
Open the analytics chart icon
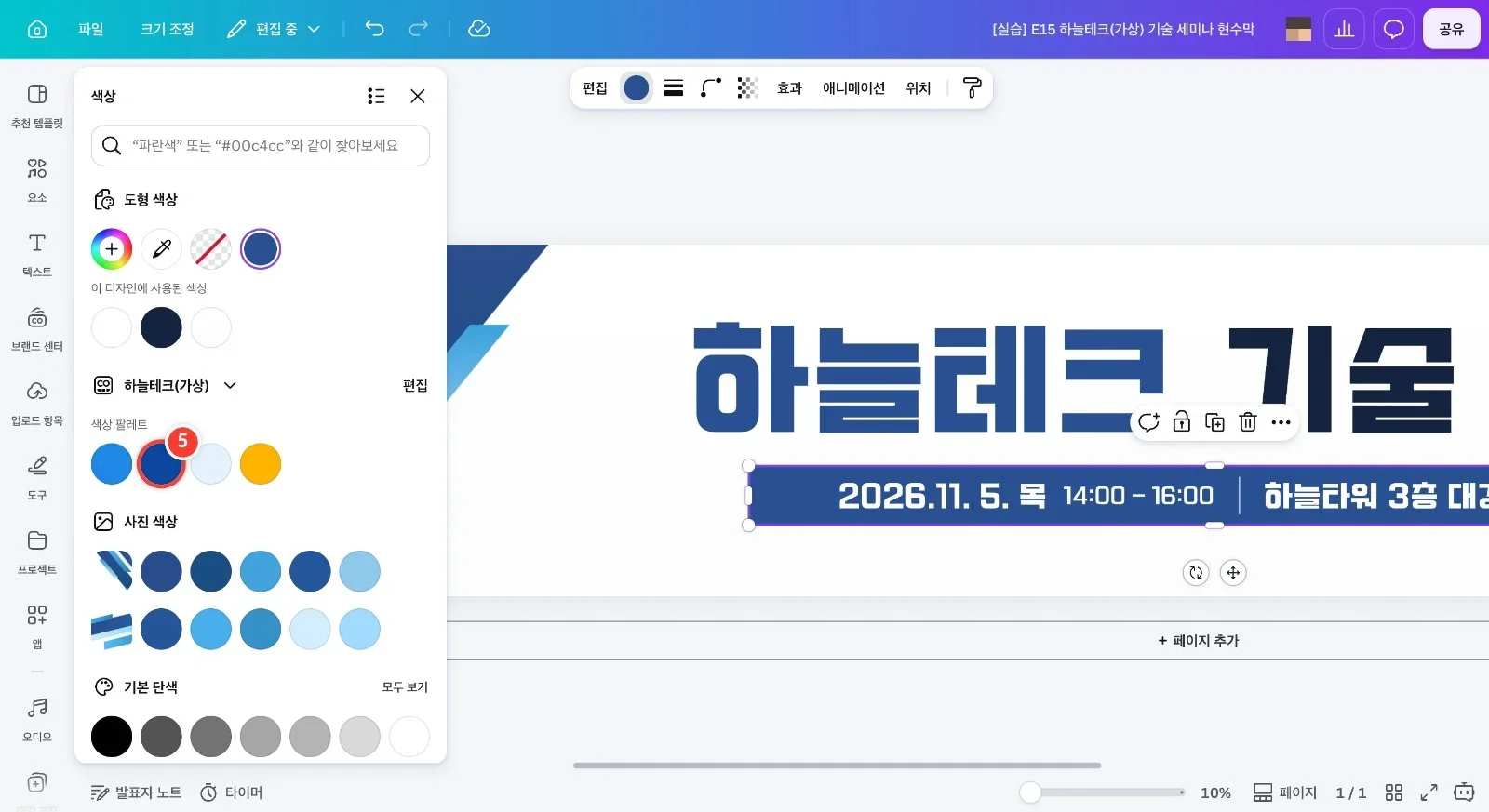point(1344,29)
